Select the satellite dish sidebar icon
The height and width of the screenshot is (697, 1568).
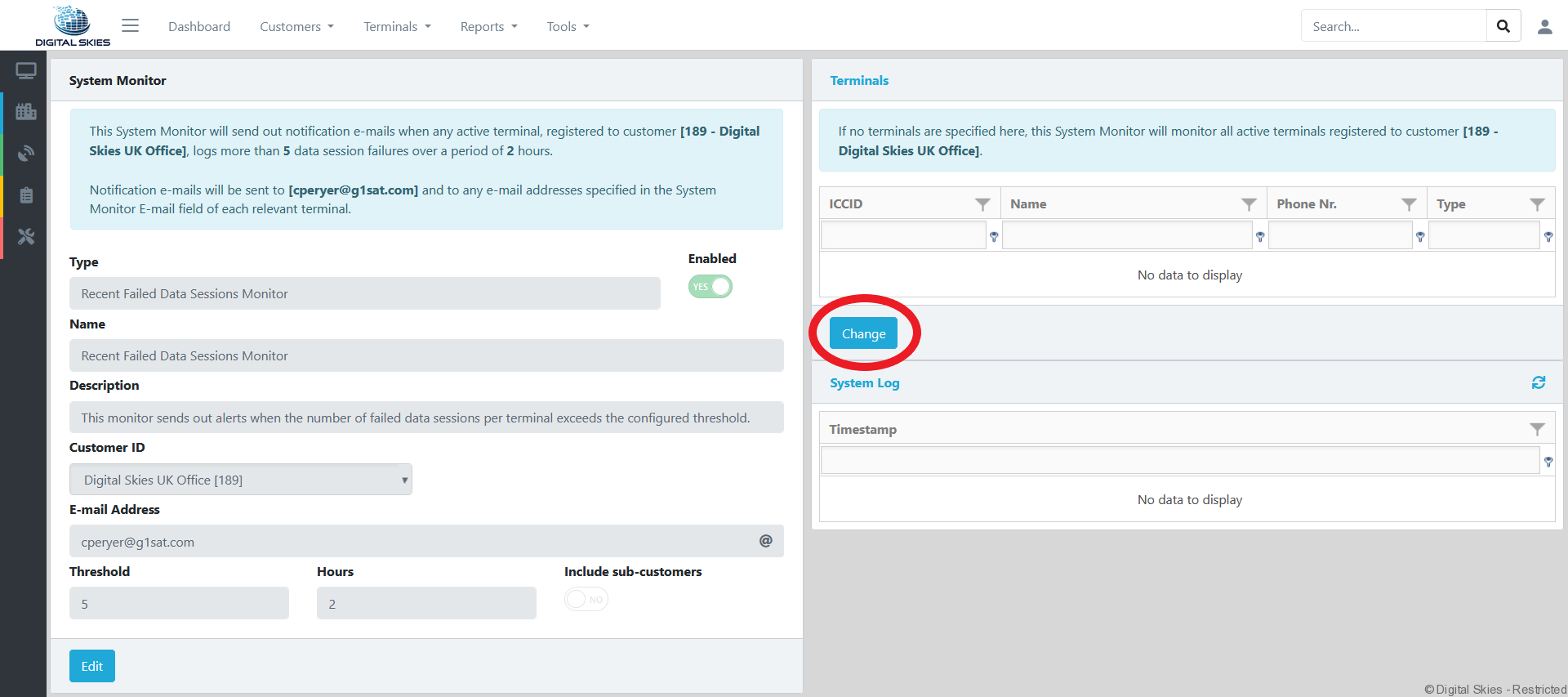pos(26,153)
